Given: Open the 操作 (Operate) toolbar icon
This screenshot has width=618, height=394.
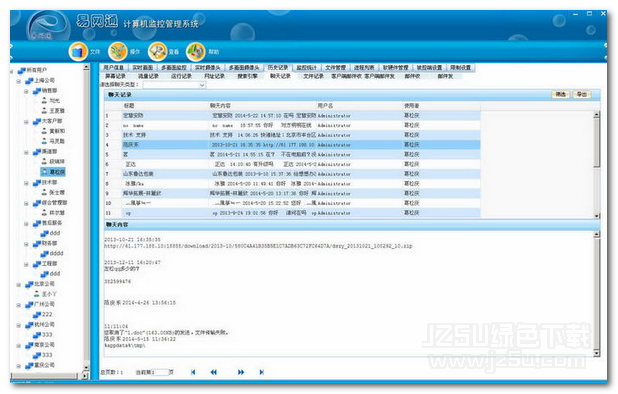Looking at the screenshot, I should click(117, 51).
